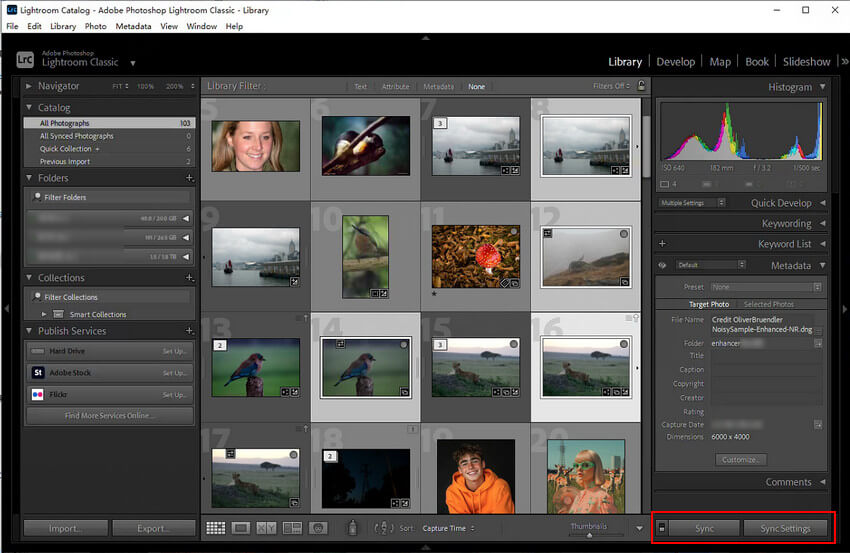Image resolution: width=850 pixels, height=553 pixels.
Task: Click the Flickr service icon
Action: point(37,394)
